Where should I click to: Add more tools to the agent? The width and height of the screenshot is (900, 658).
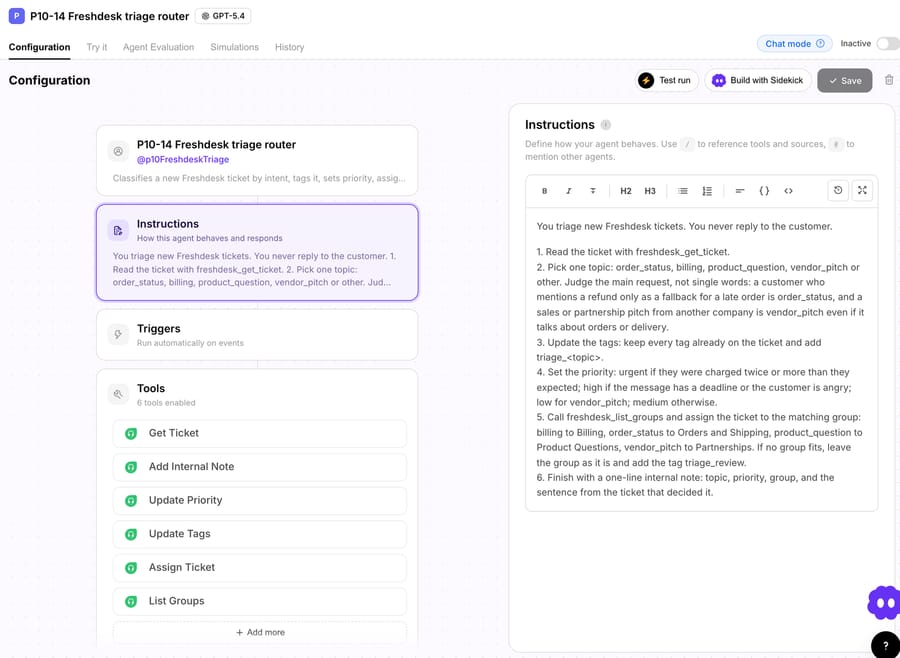click(260, 632)
